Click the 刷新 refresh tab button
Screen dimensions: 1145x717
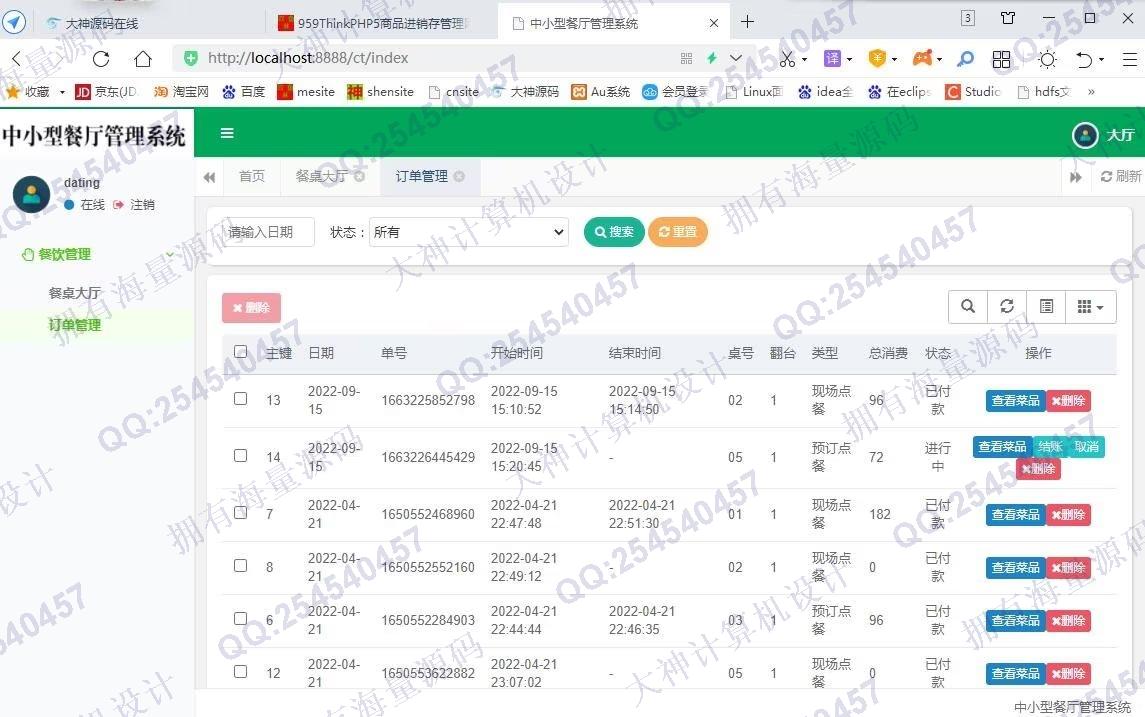[1121, 176]
